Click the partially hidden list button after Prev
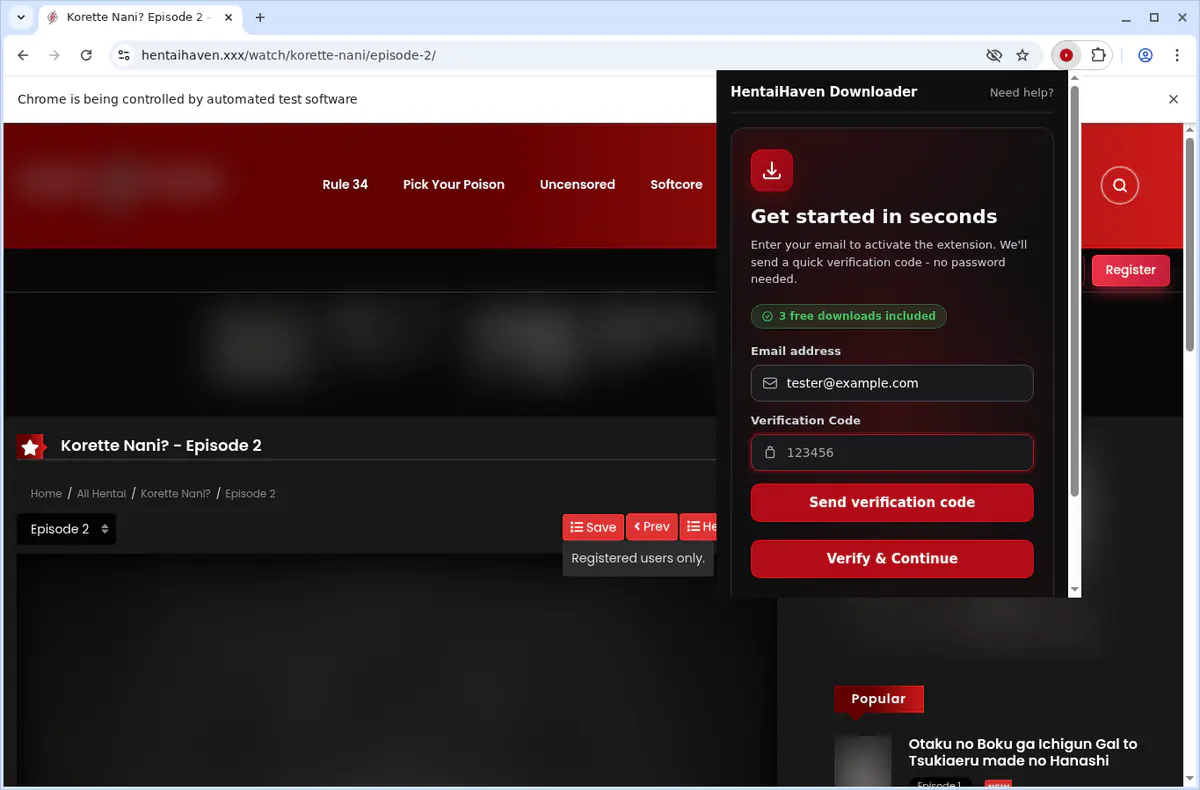1200x790 pixels. (x=699, y=527)
